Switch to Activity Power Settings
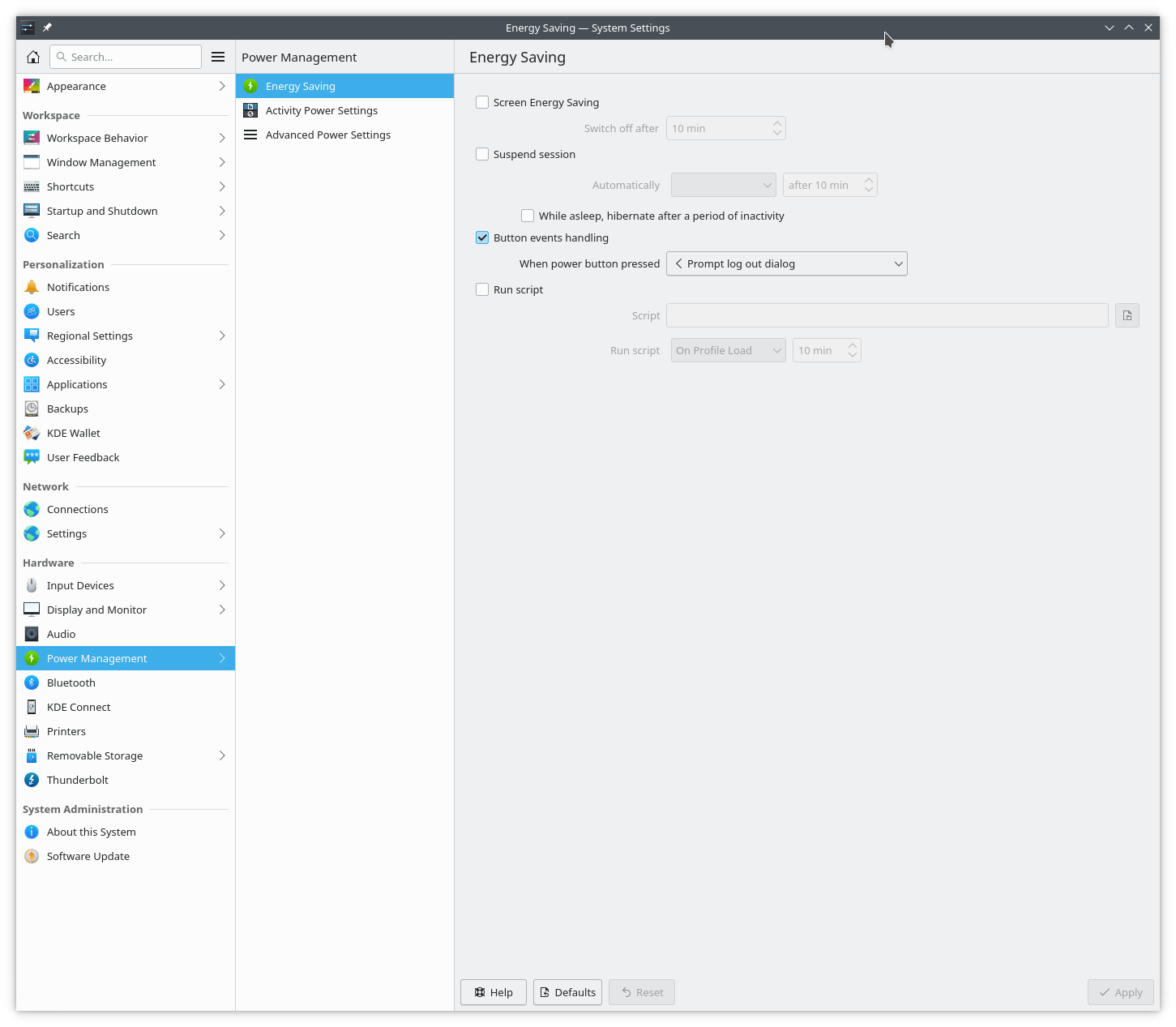Screen dimensions: 1176x1027 point(321,110)
